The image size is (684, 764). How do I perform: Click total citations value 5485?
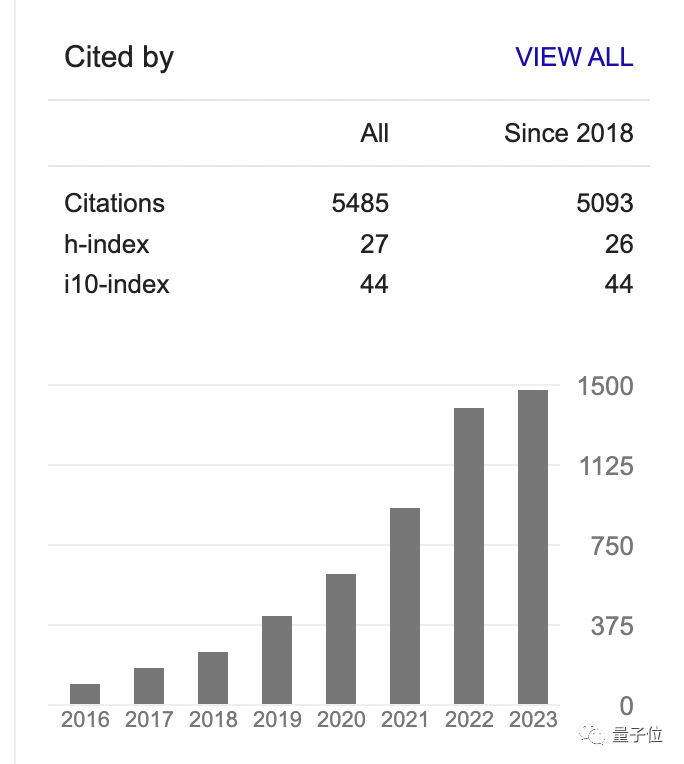[x=360, y=203]
